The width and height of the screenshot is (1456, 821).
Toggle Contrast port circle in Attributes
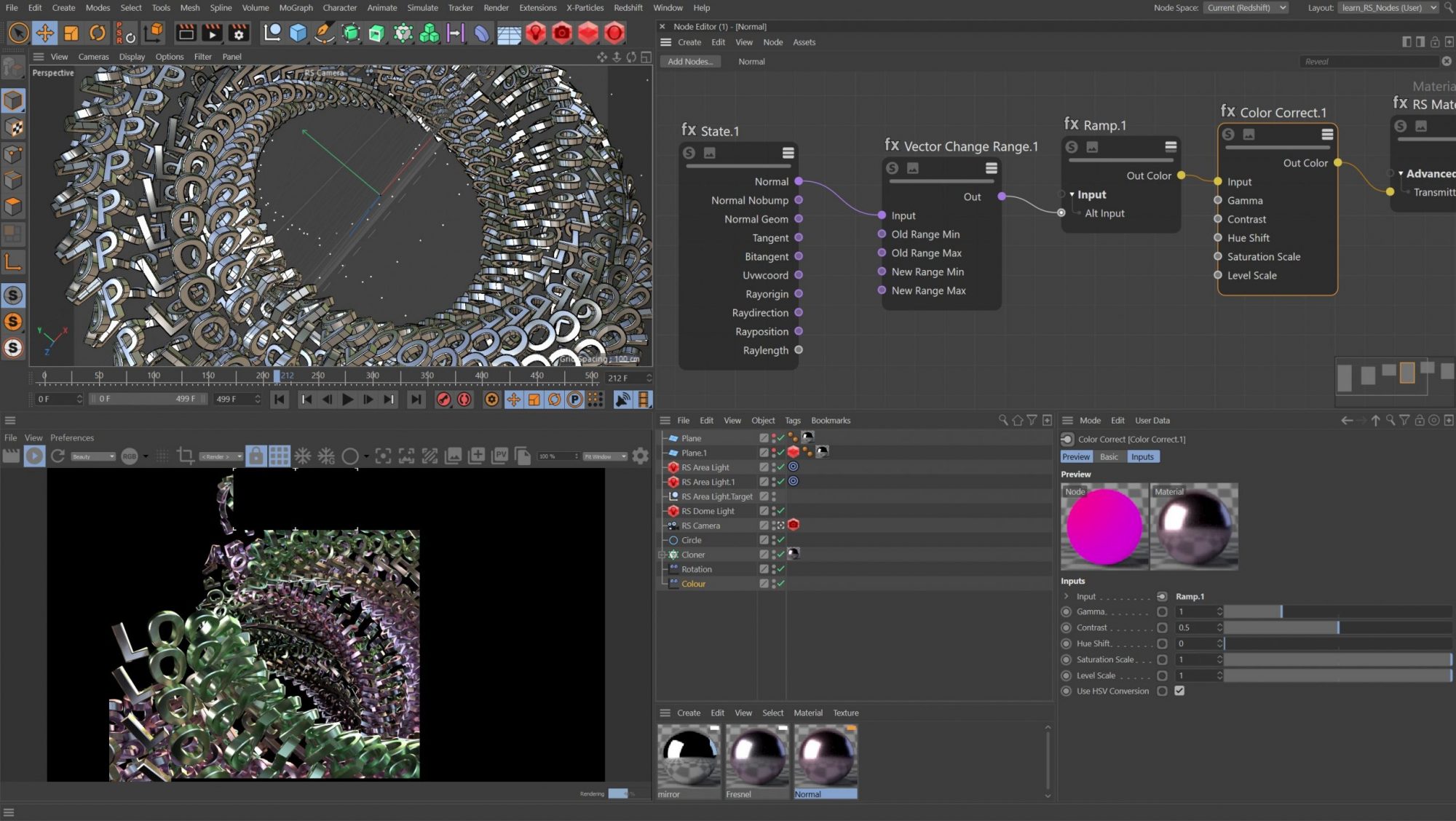coord(1162,627)
